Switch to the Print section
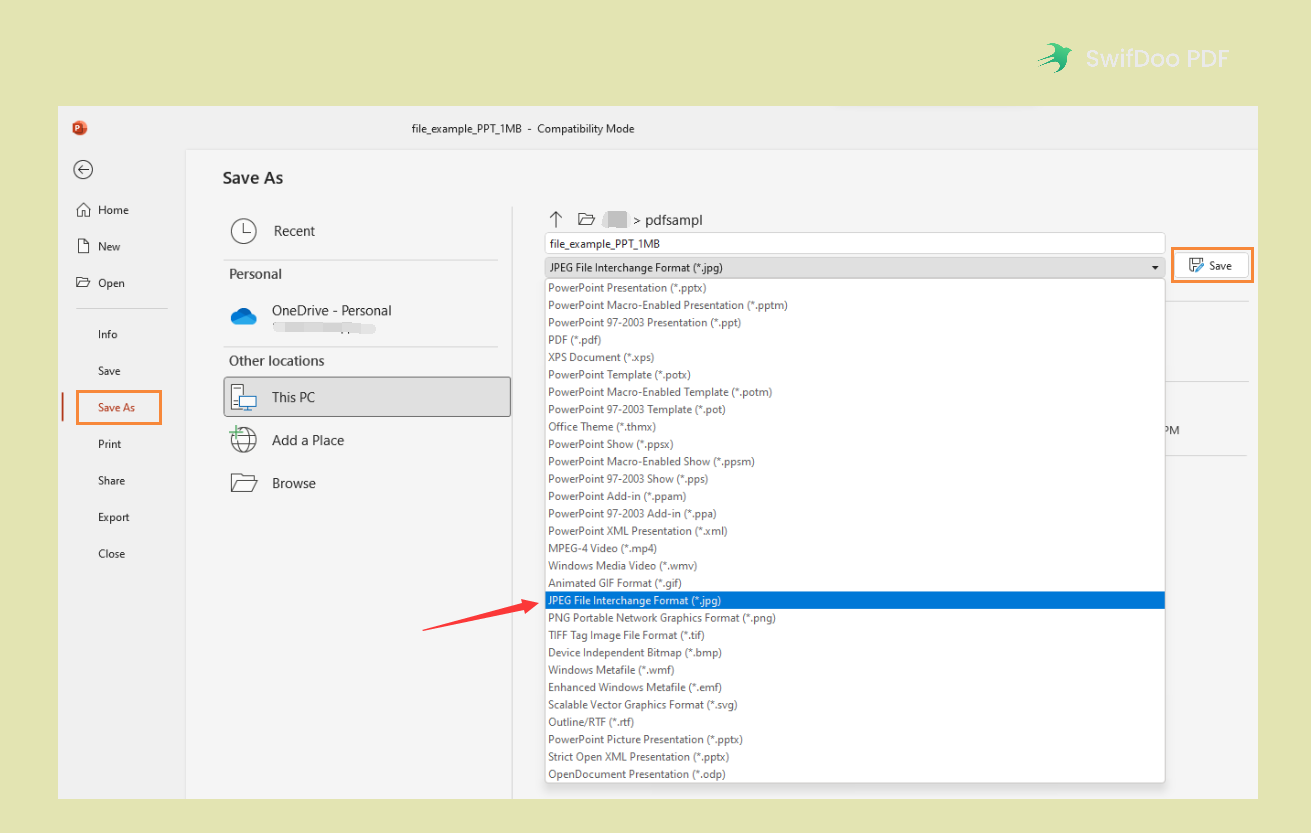This screenshot has width=1311, height=833. pos(109,443)
